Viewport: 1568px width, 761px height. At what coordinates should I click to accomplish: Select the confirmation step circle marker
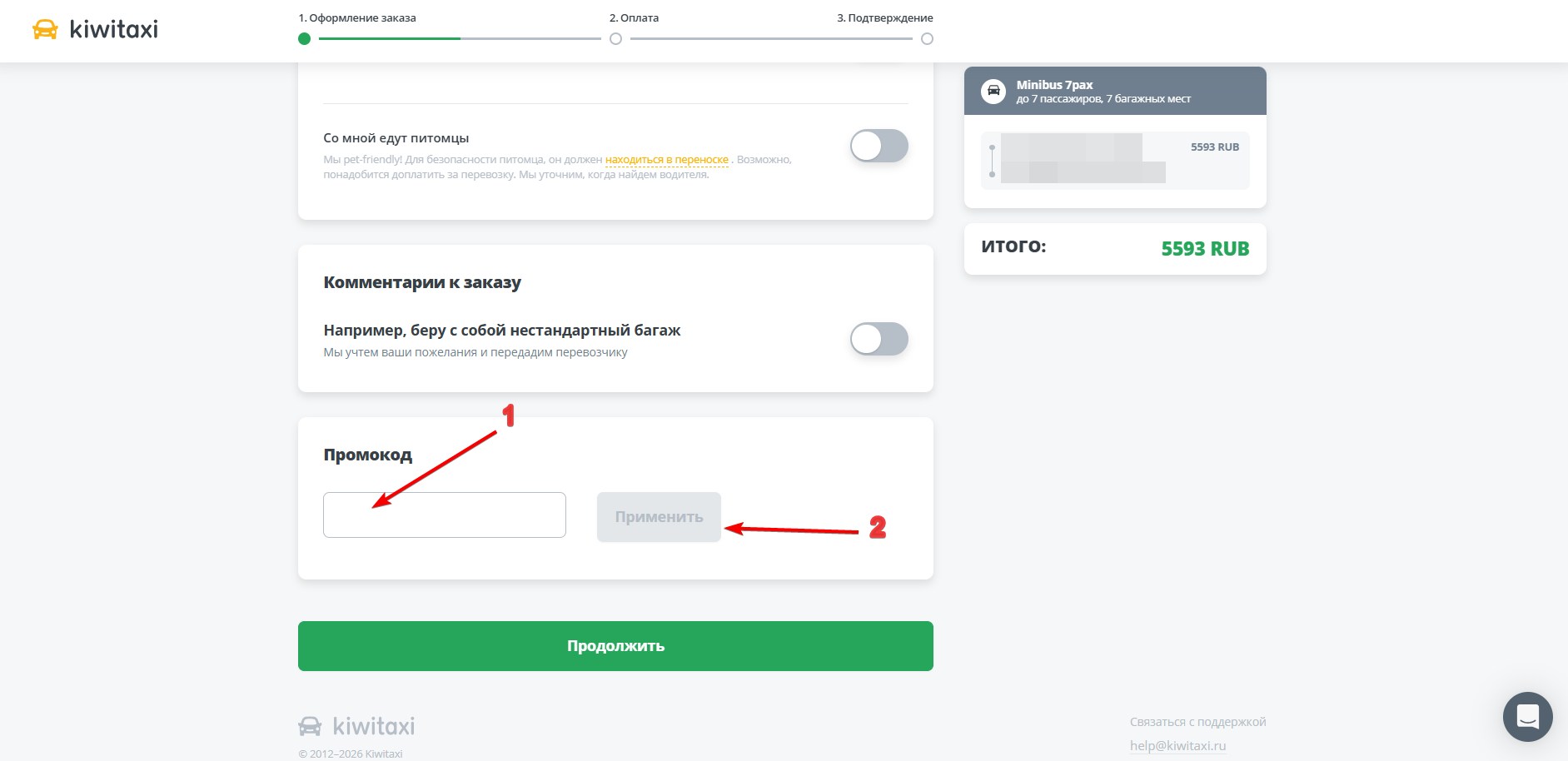927,38
